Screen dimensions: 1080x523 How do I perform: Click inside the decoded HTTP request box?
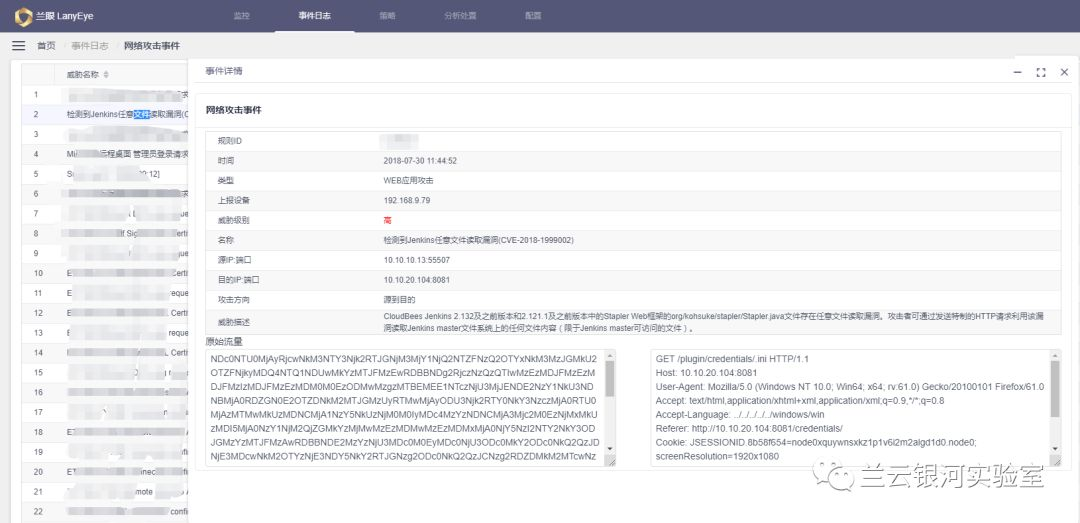coord(851,408)
